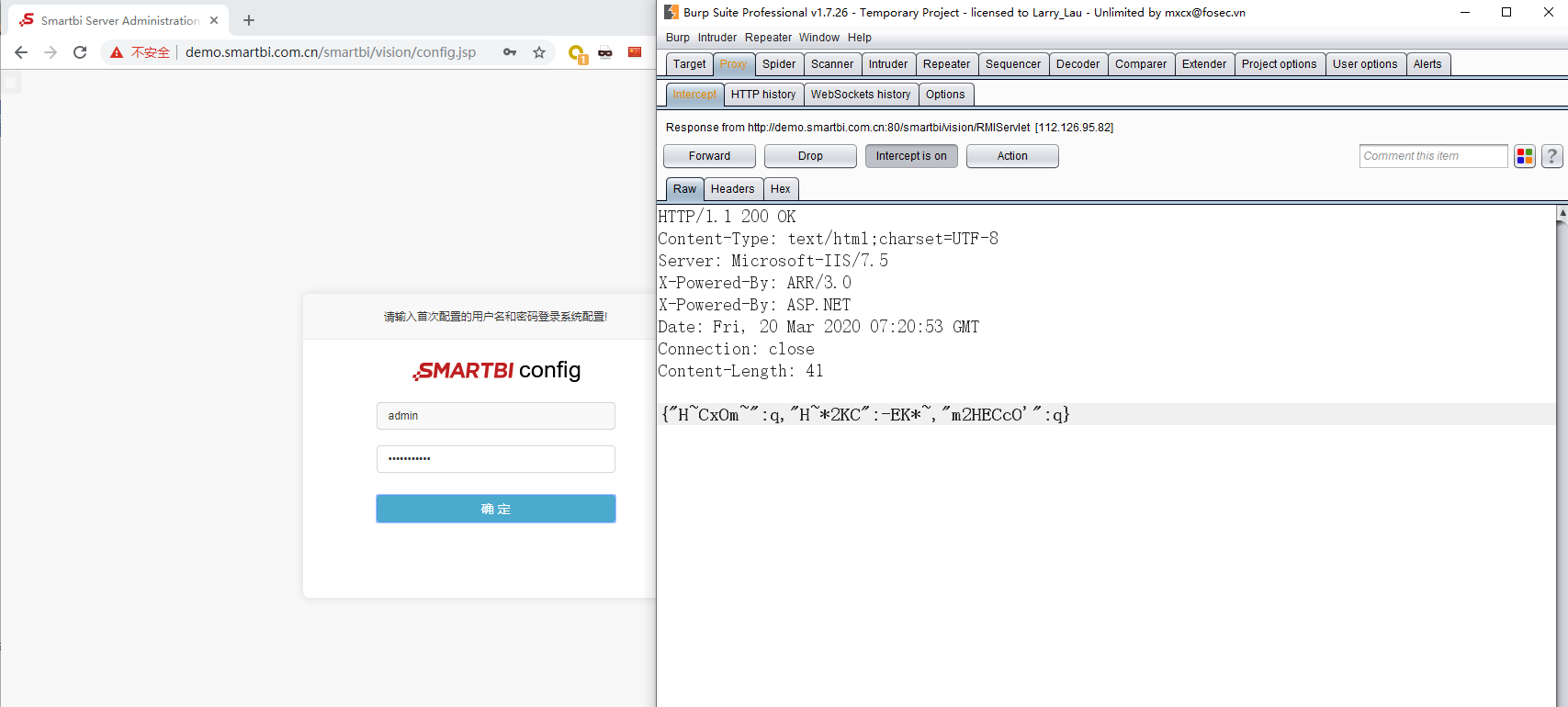Screen dimensions: 1568x707
Task: Click the insecure site warning icon
Action: tap(117, 52)
